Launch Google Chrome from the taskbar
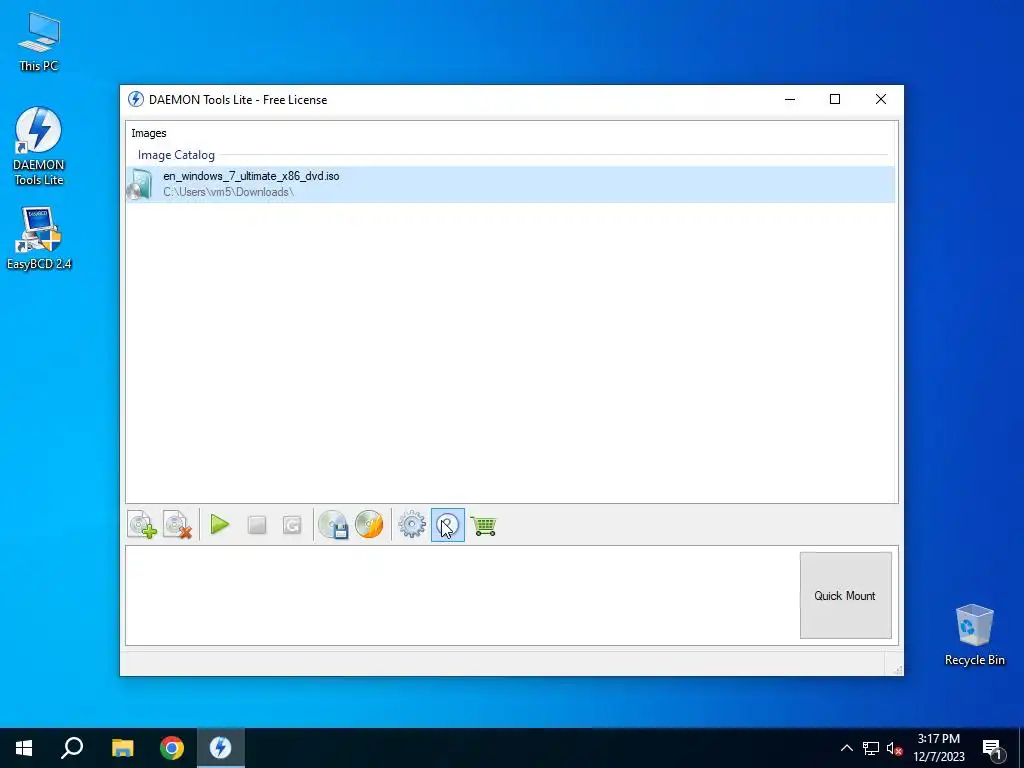The height and width of the screenshot is (768, 1024). (172, 748)
